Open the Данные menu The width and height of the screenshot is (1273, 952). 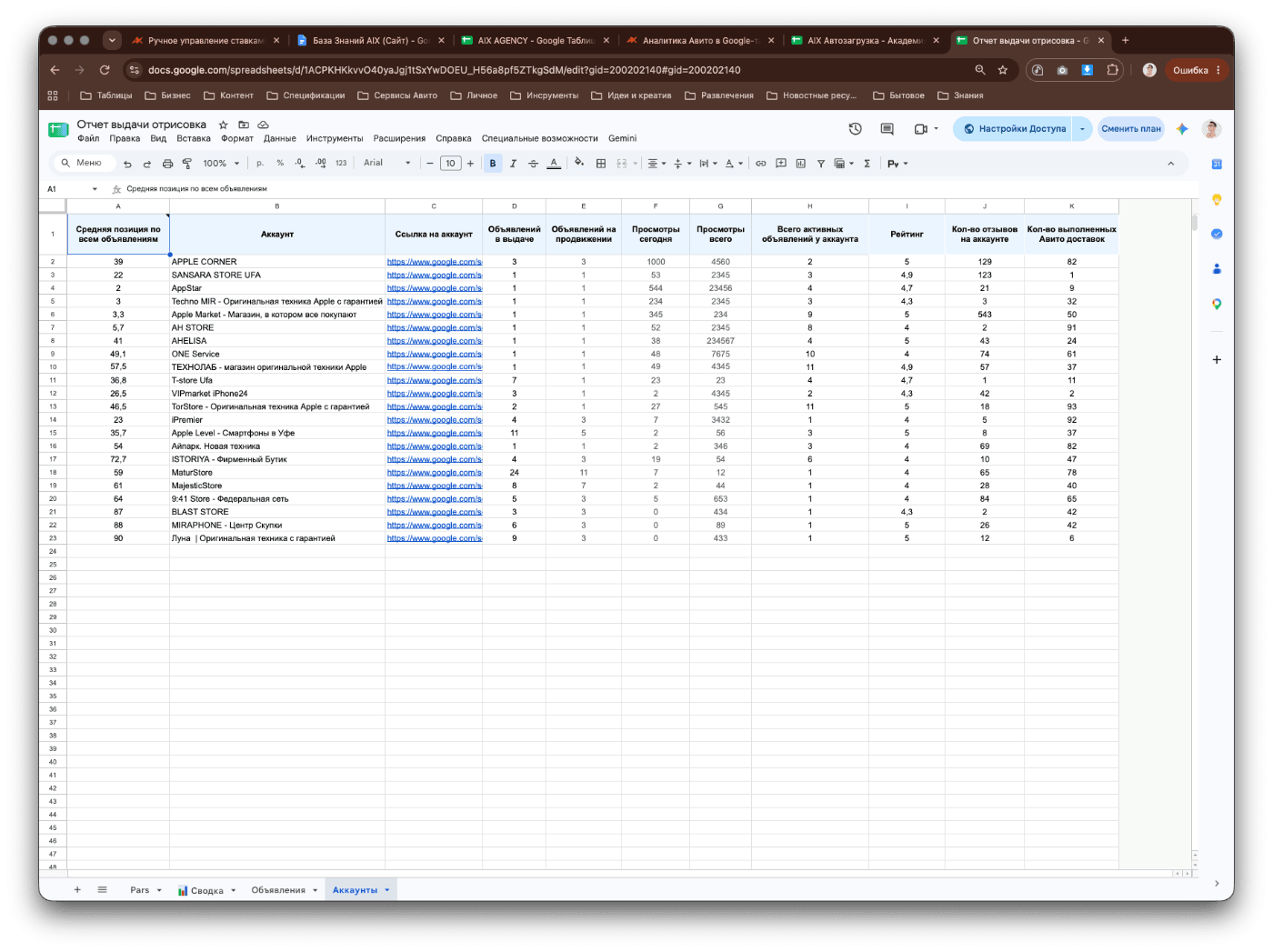point(280,139)
